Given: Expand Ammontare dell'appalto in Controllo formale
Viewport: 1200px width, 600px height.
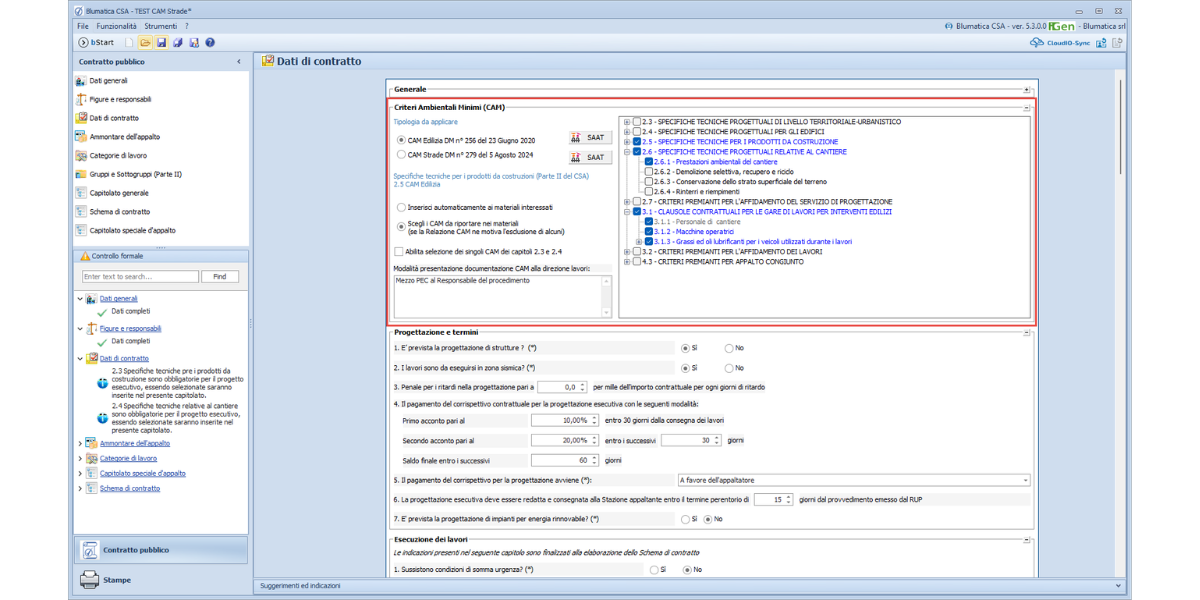Looking at the screenshot, I should click(81, 443).
